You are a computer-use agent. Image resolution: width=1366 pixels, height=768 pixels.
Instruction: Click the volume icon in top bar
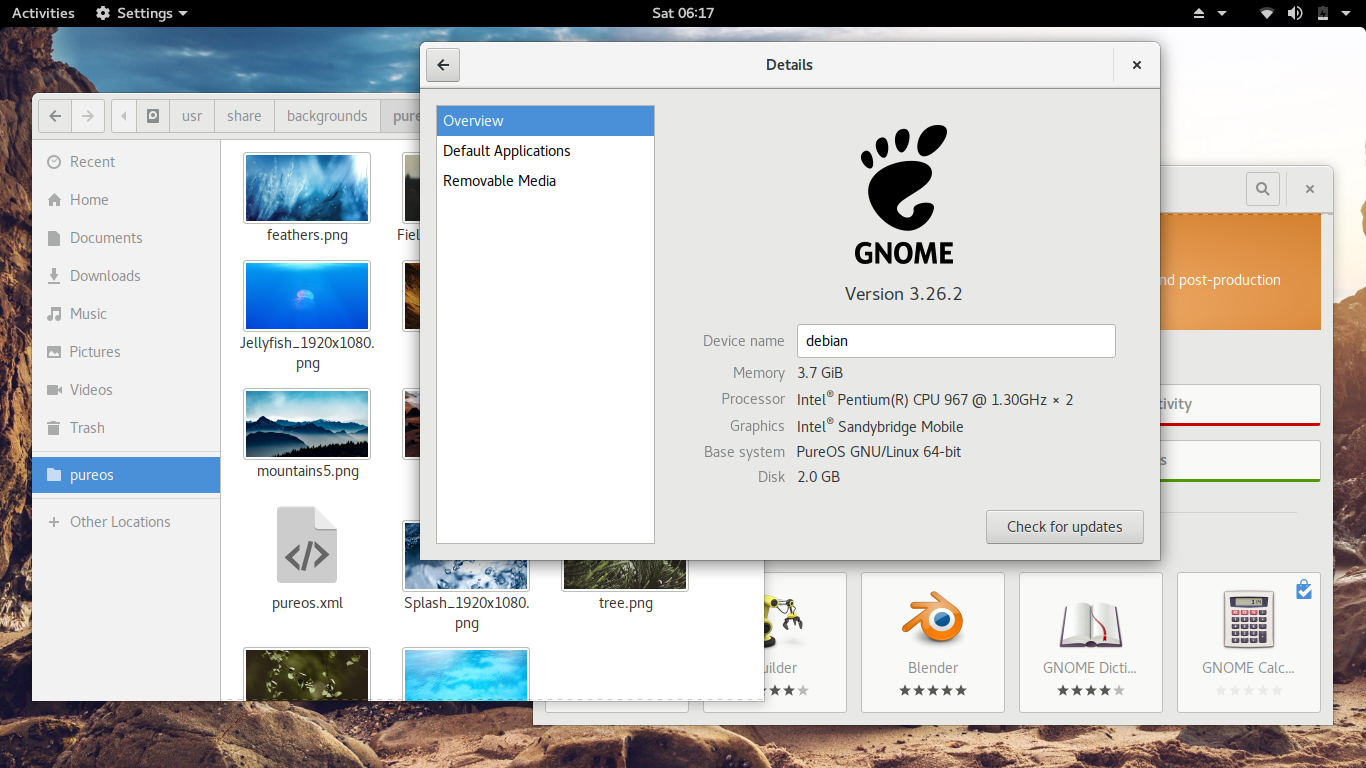(1295, 13)
